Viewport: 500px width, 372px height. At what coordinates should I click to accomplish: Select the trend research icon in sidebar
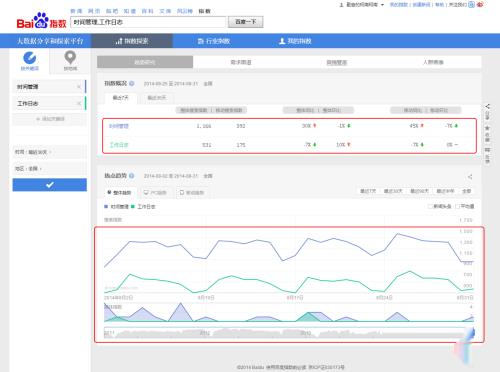[30, 61]
